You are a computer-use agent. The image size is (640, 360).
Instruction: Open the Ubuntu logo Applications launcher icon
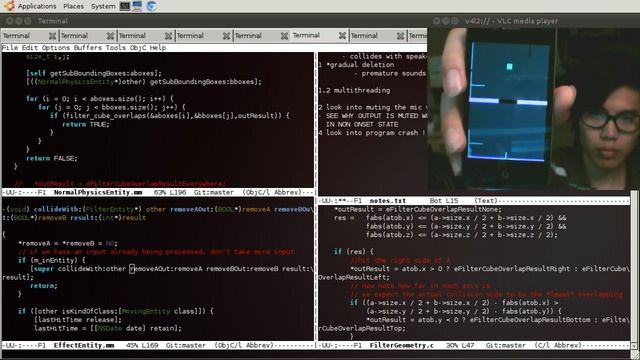(9, 6)
